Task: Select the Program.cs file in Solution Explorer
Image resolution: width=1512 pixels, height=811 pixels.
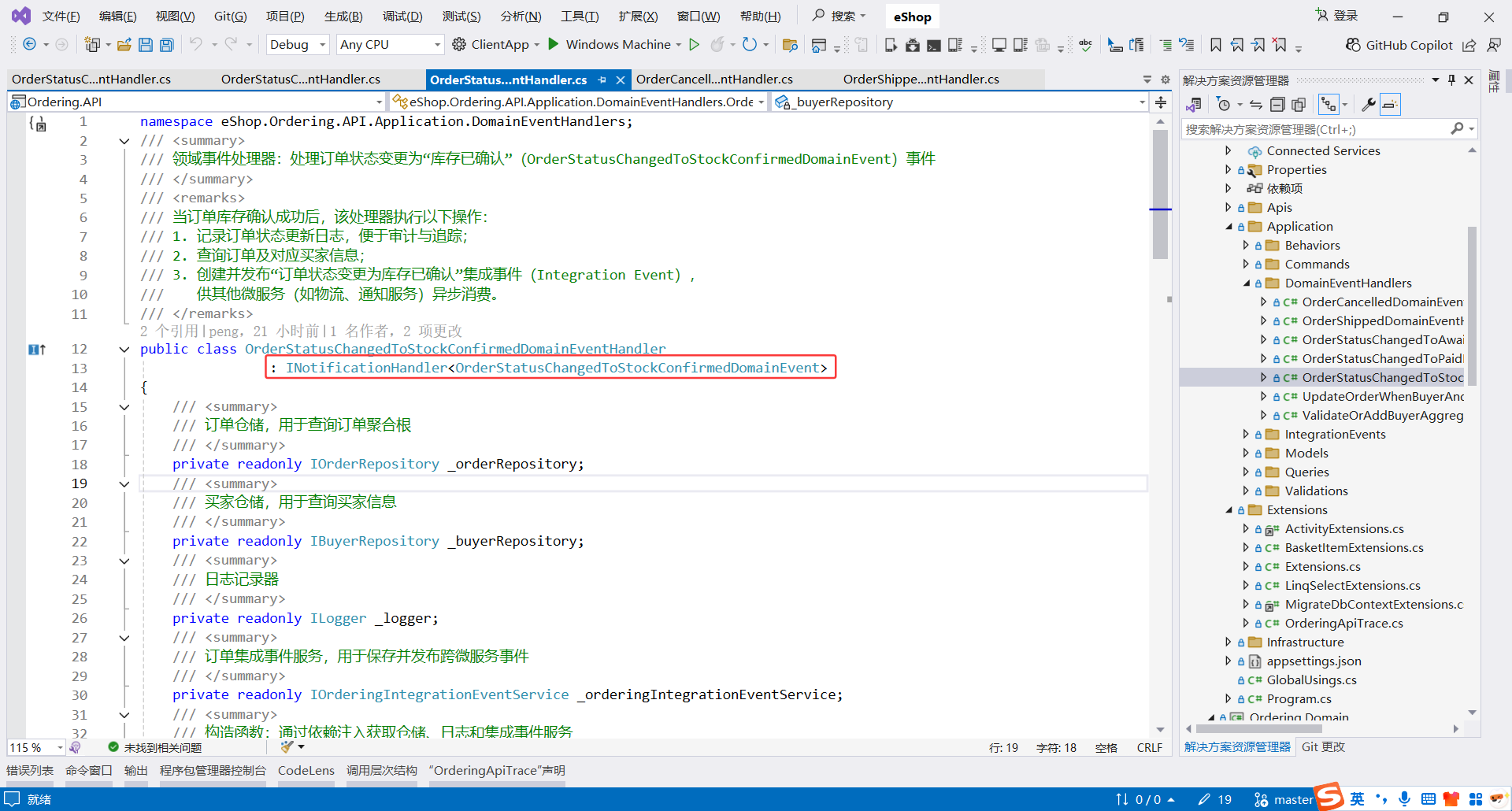Action: pos(1299,699)
